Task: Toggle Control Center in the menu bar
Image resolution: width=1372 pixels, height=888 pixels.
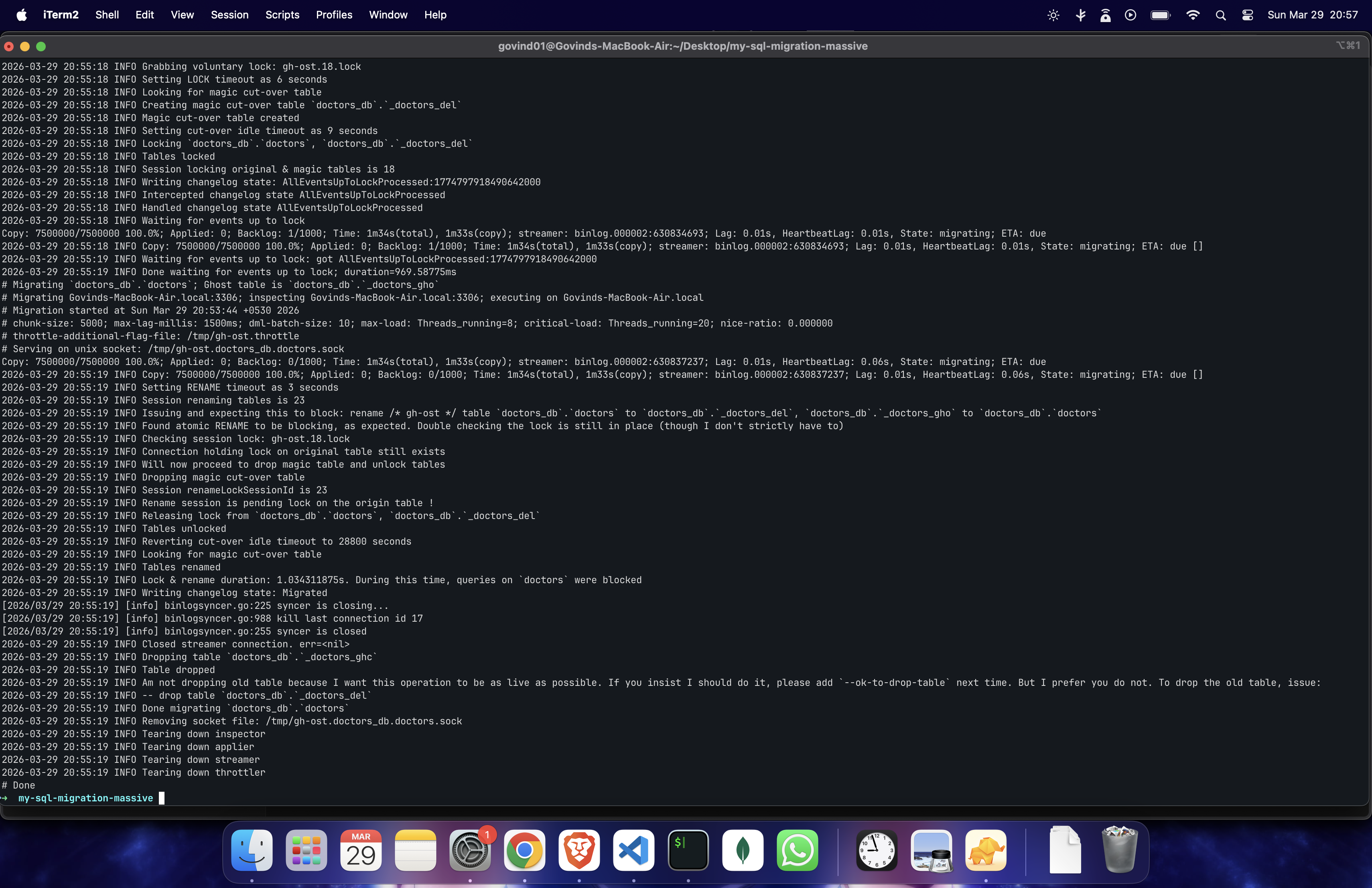Action: click(1248, 15)
